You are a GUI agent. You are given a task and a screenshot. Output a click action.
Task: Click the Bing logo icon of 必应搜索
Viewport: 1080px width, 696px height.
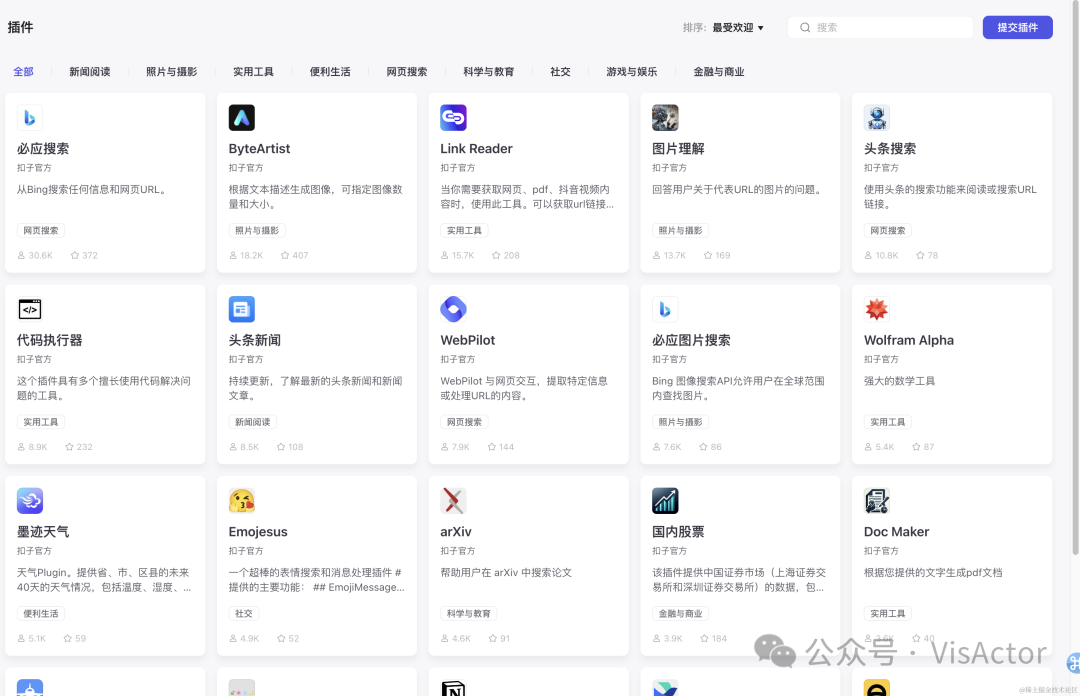click(x=30, y=118)
